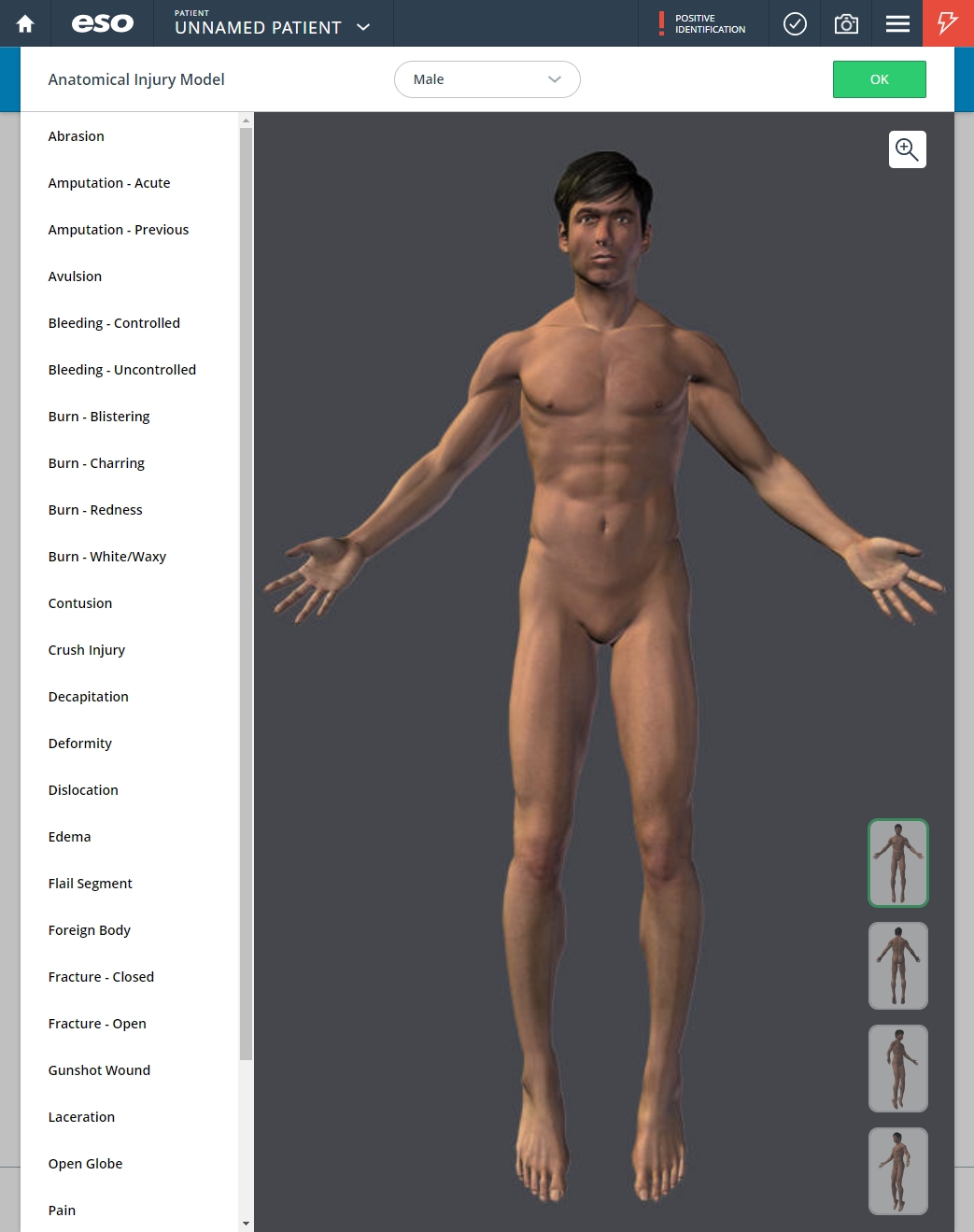This screenshot has height=1232, width=974.
Task: Click the injury list scrollbar down arrow
Action: pos(246,1223)
